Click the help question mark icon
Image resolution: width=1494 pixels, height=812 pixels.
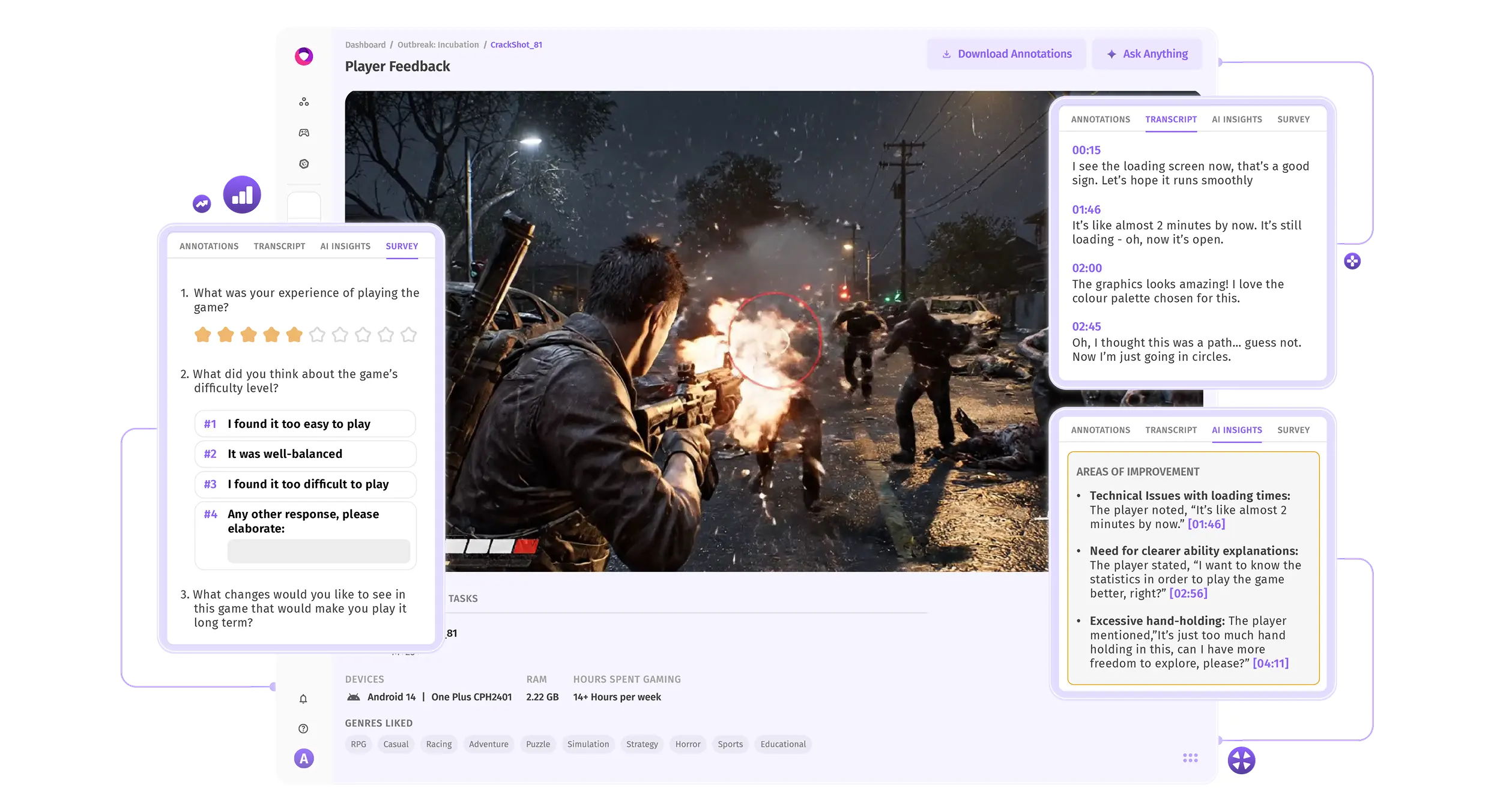click(x=303, y=729)
